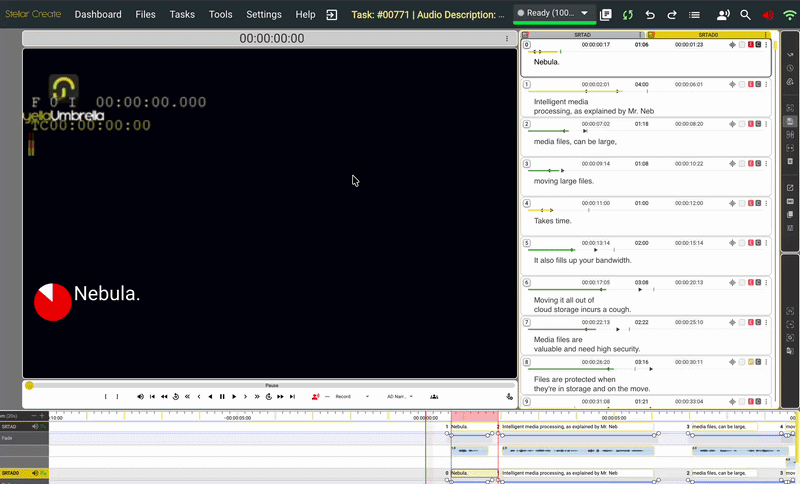Open the Help menu
Image resolution: width=800 pixels, height=484 pixels.
point(305,15)
